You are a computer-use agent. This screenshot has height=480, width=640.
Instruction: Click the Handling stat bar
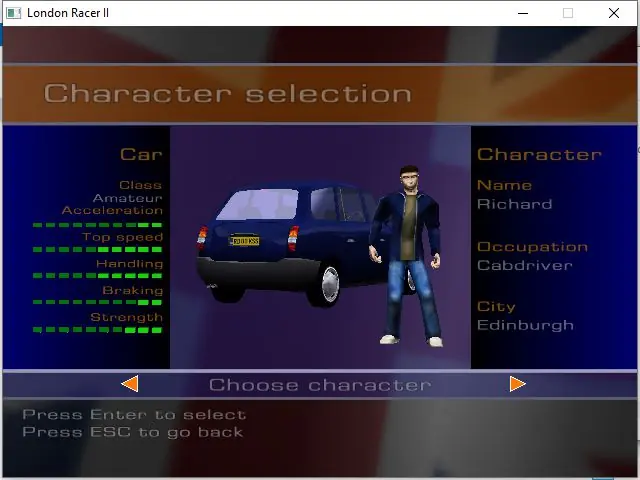(98, 276)
